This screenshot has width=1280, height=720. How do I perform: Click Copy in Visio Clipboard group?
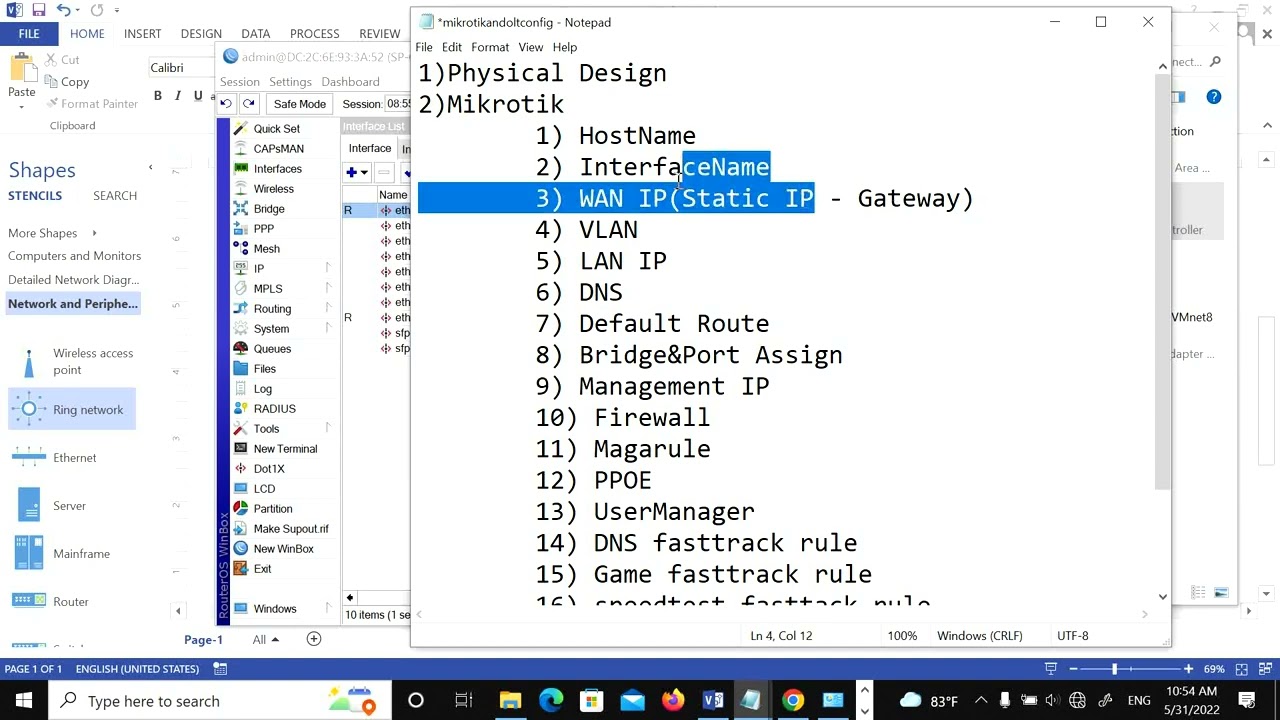click(66, 82)
